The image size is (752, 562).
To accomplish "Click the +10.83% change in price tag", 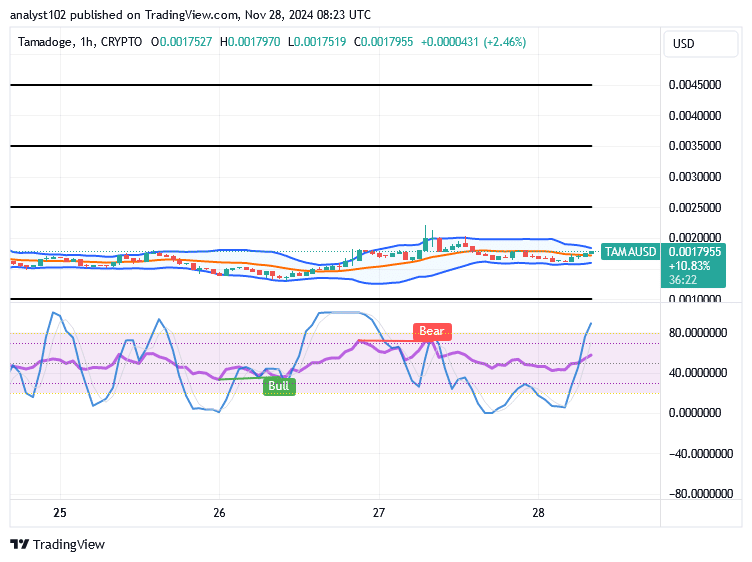I will tap(690, 266).
